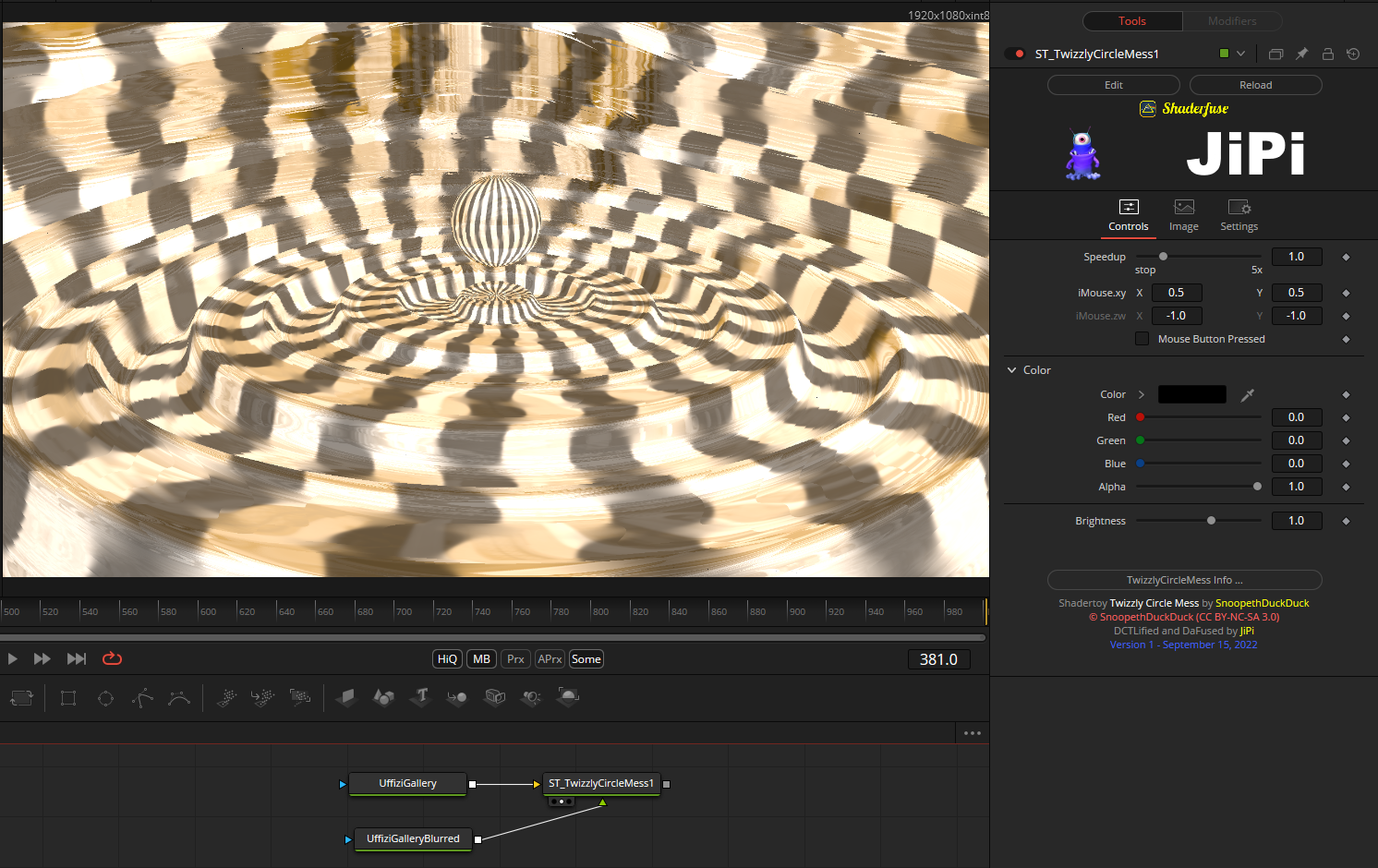
Task: Toggle MB motion blur
Action: (x=481, y=659)
